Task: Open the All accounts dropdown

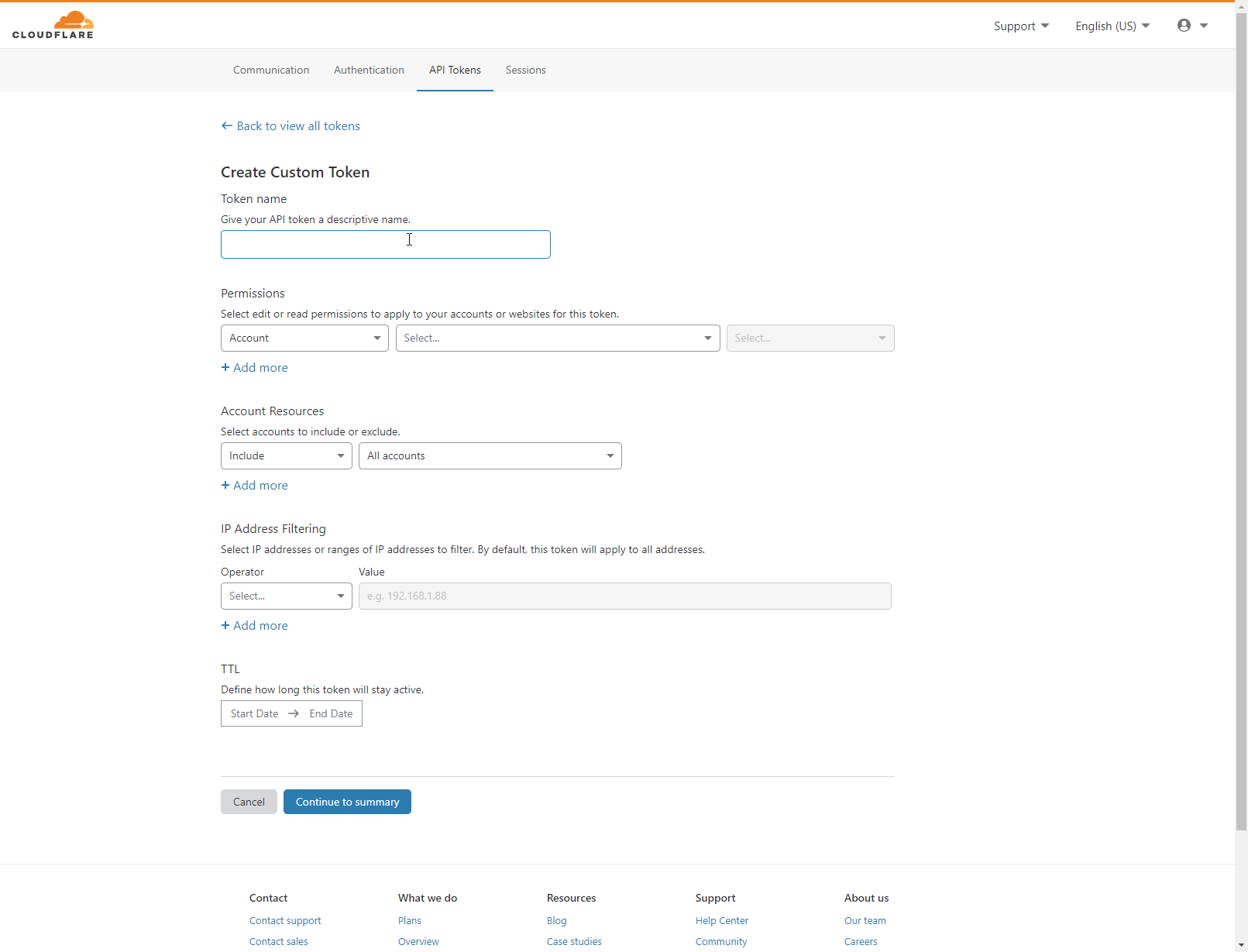Action: pos(490,455)
